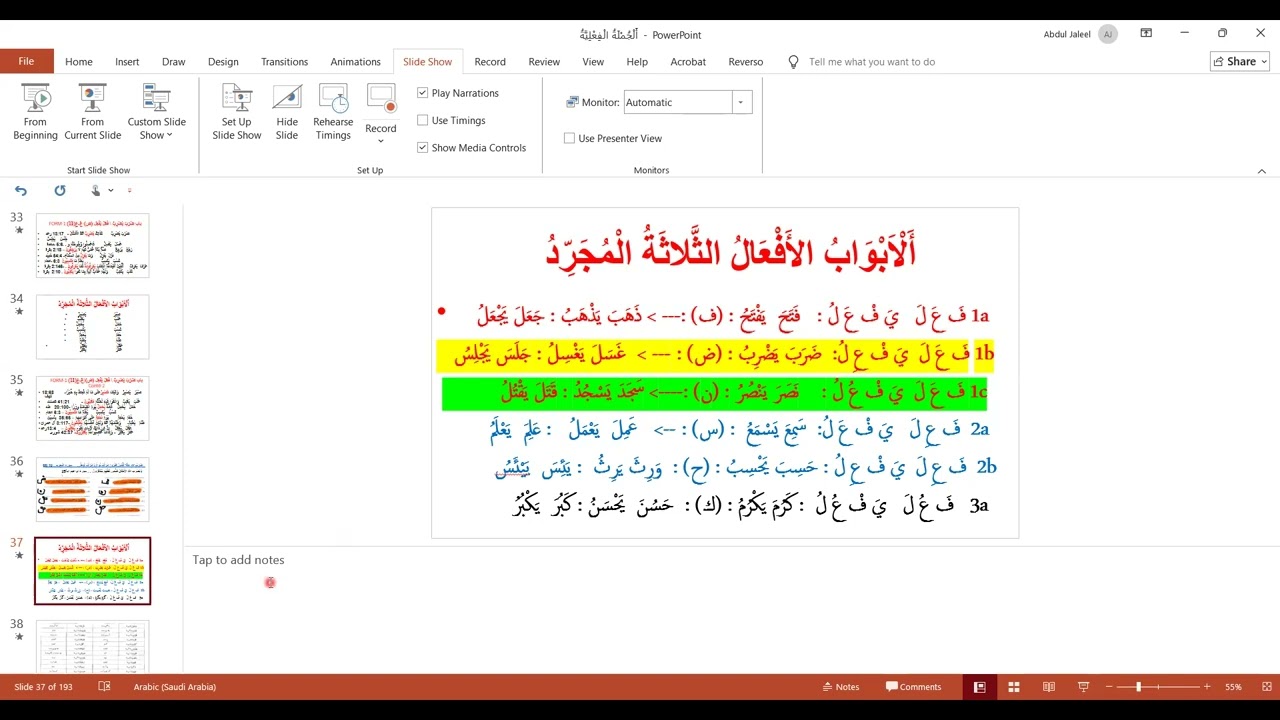This screenshot has width=1280, height=720.
Task: Open the Acrobat tab
Action: (688, 61)
